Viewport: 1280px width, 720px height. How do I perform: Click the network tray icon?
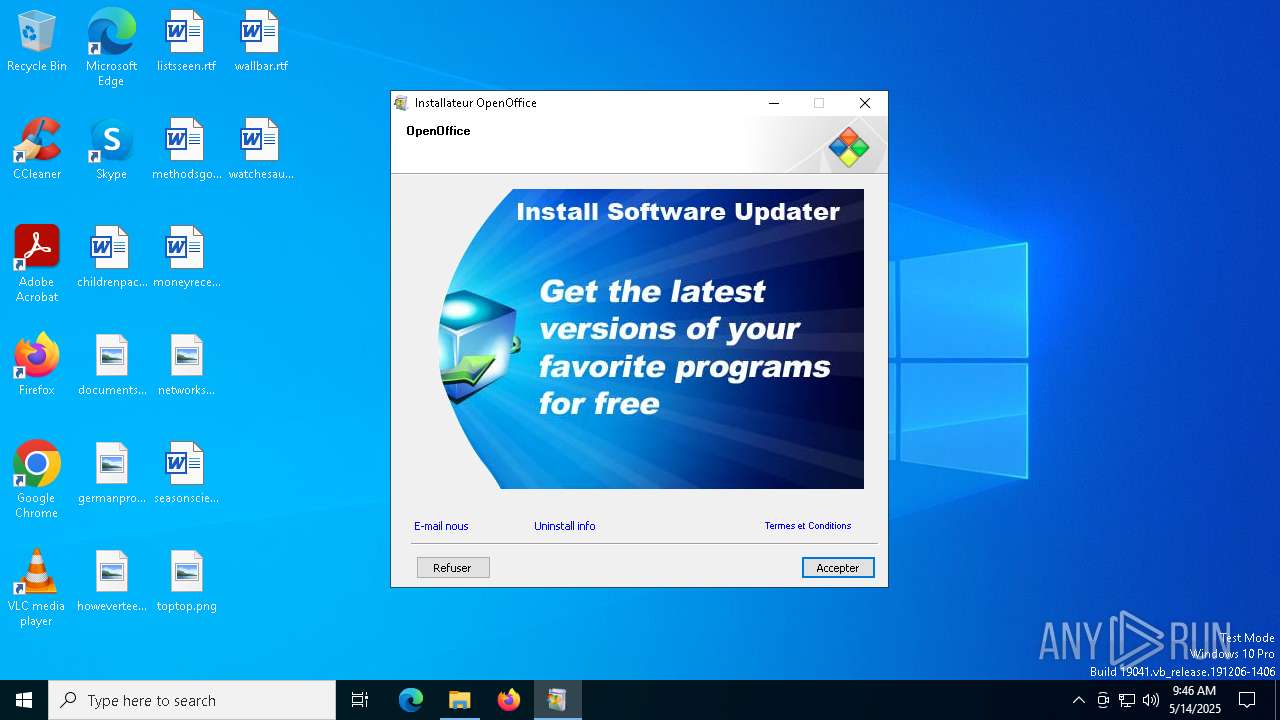tap(1127, 700)
